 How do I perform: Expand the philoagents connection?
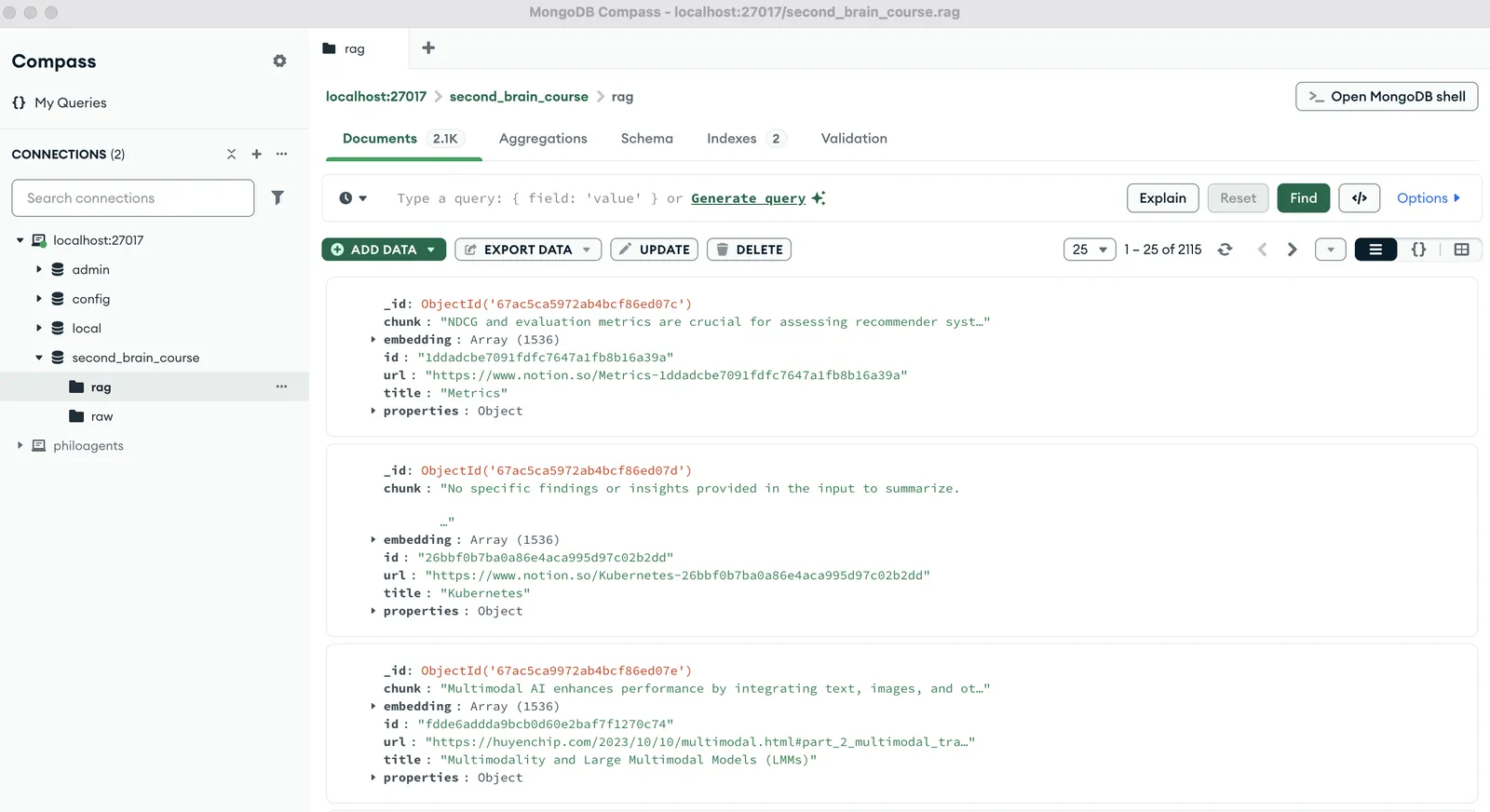tap(20, 445)
